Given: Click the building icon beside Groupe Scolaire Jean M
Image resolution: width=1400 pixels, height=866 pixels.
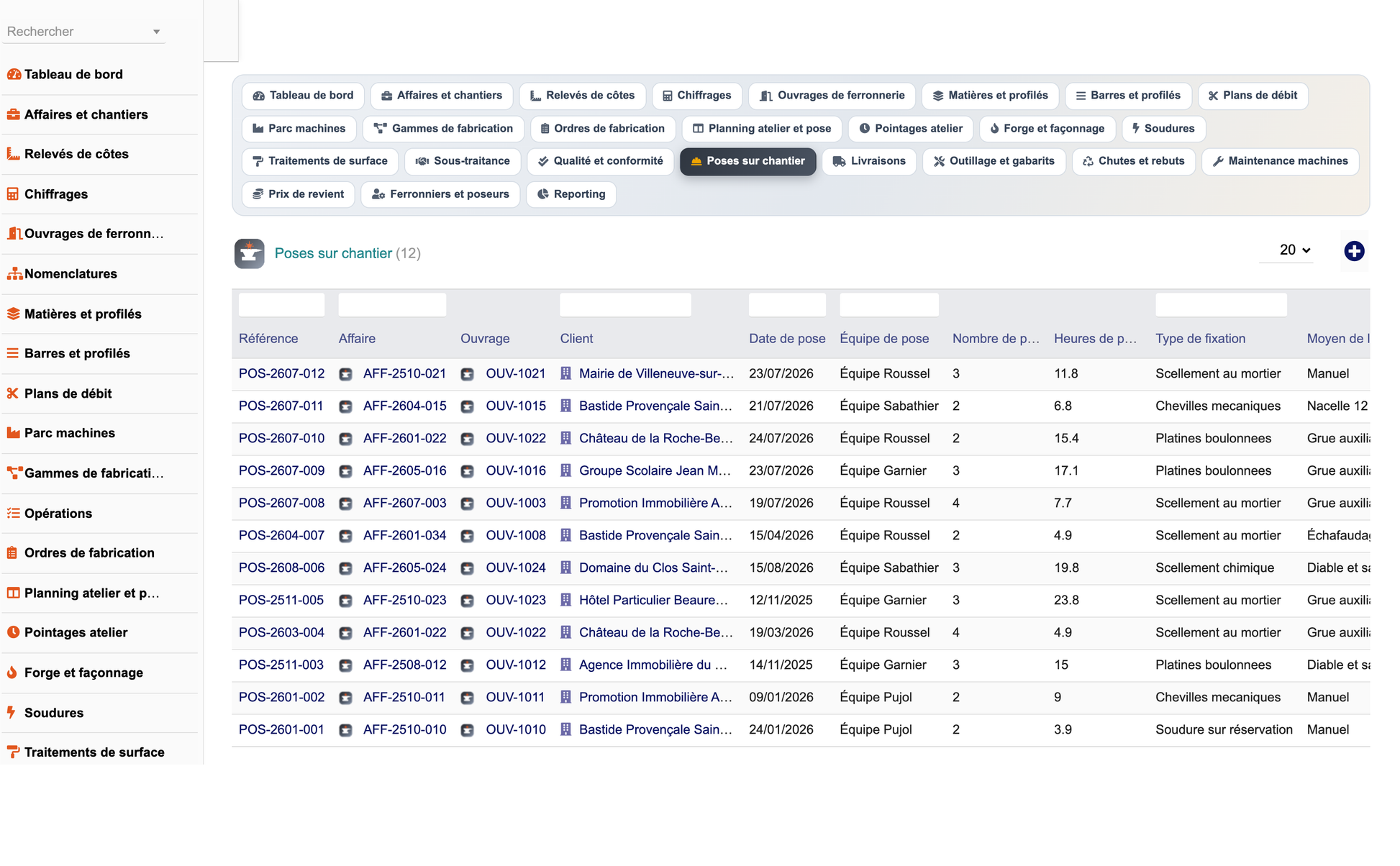Looking at the screenshot, I should point(566,470).
